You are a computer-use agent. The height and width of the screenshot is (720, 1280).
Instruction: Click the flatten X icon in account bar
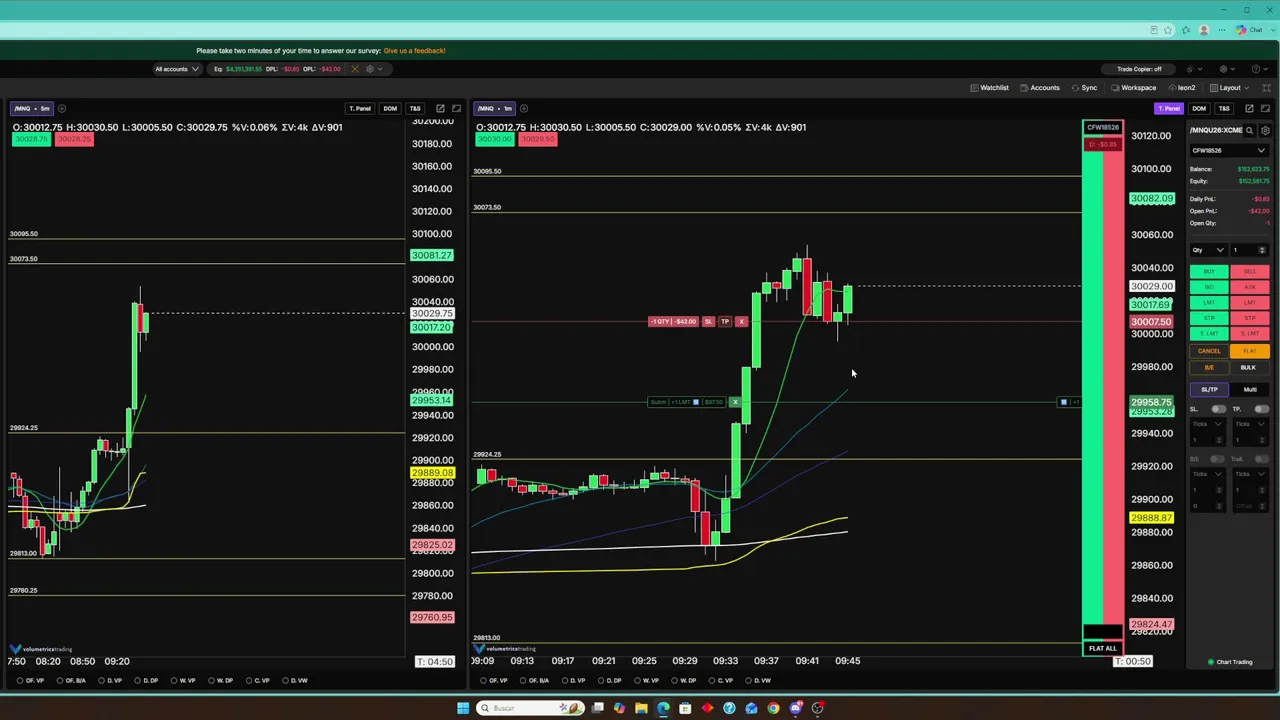(x=354, y=69)
